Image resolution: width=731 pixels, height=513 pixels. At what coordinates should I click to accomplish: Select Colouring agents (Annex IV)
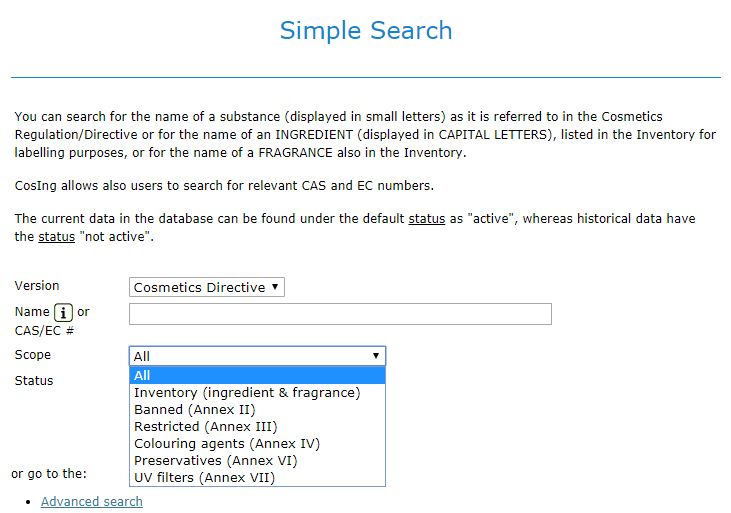227,443
